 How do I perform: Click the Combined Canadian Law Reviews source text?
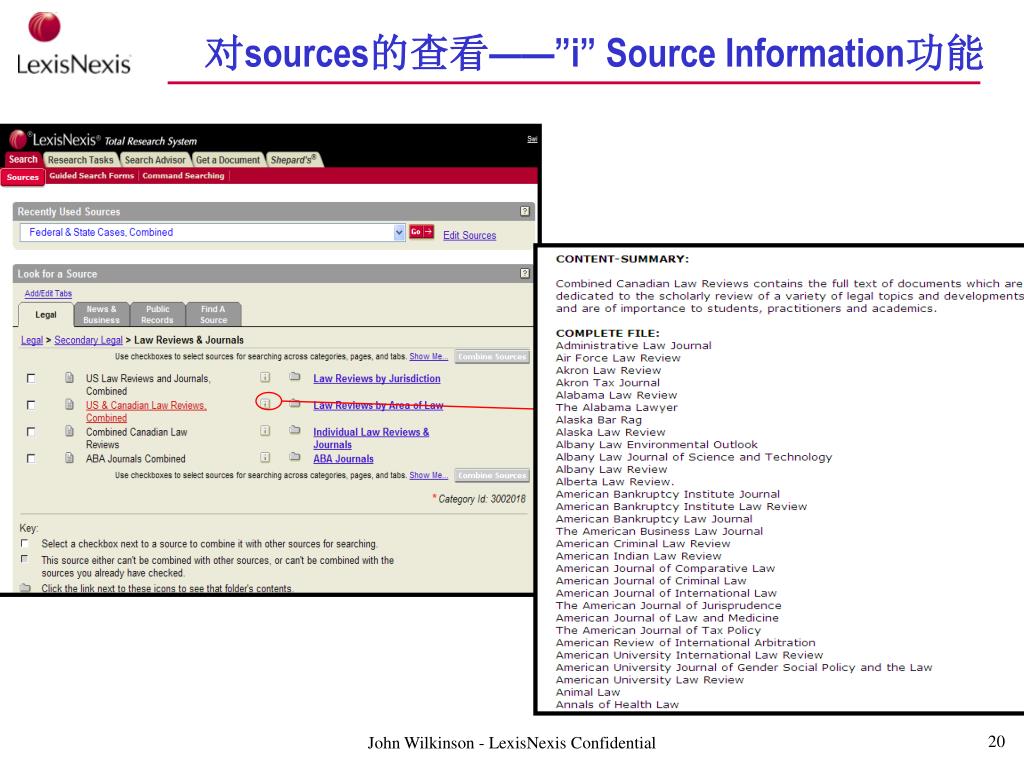pos(136,438)
